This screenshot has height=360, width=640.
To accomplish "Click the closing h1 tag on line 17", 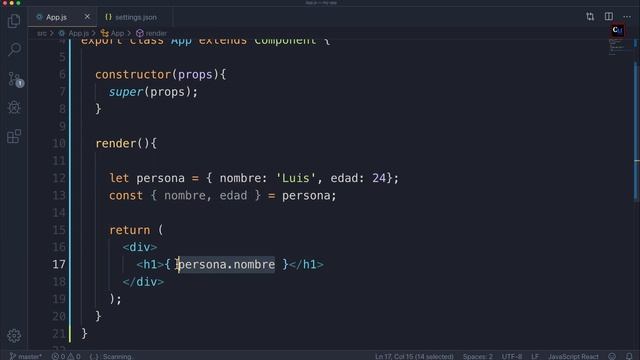I will click(x=306, y=264).
